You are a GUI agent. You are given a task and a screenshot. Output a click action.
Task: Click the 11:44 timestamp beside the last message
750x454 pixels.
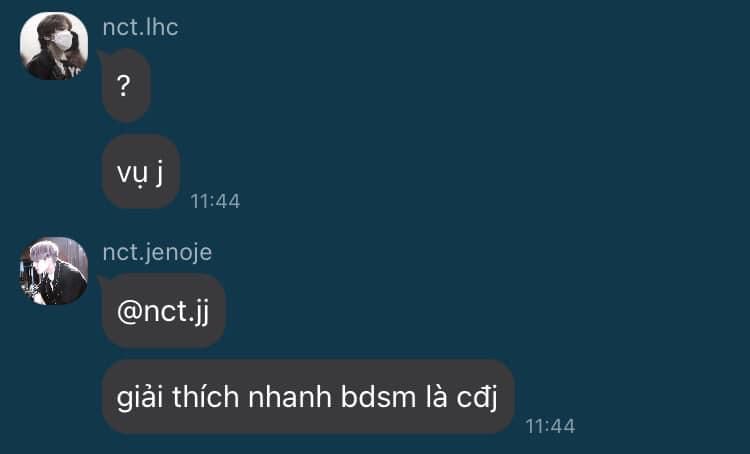[x=550, y=426]
